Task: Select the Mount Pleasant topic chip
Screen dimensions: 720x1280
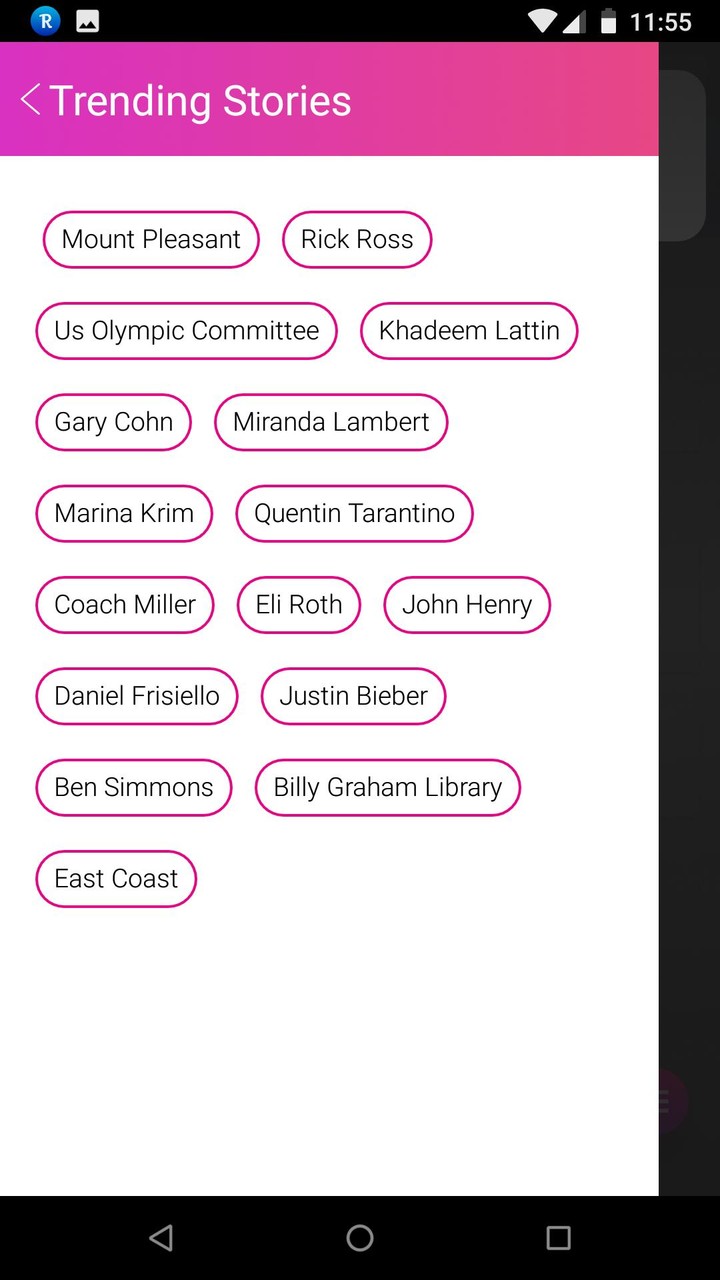Action: 151,240
